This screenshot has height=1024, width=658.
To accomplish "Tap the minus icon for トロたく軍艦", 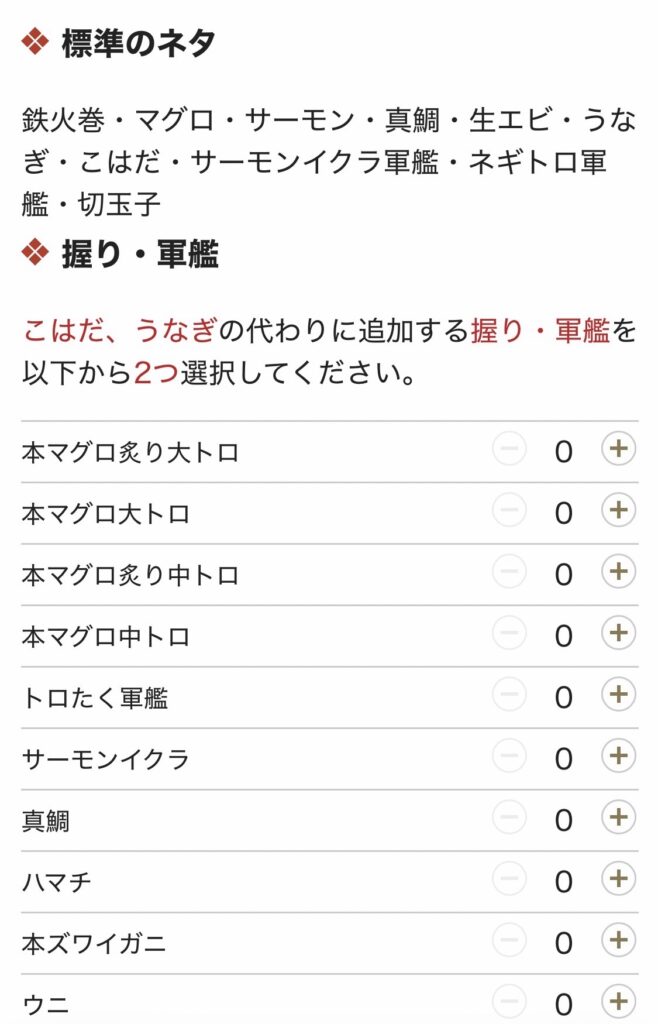I will tap(509, 697).
